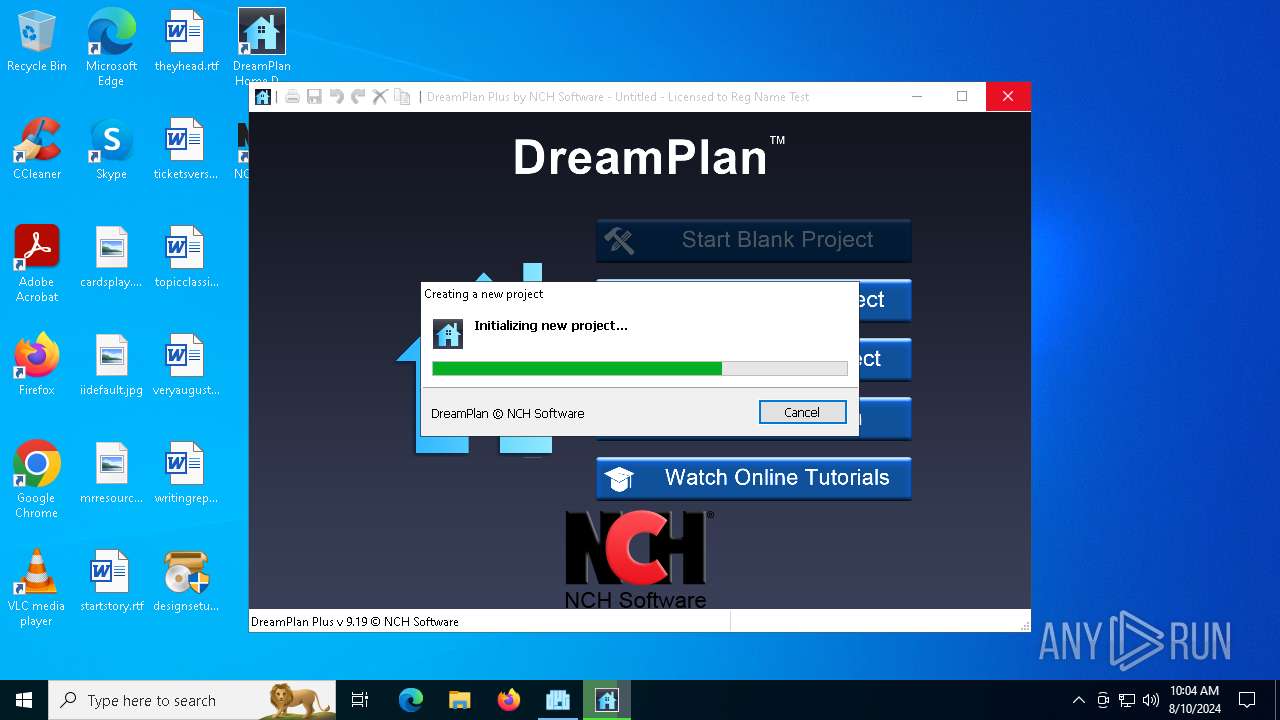Select topicclassi document on desktop
1280x720 pixels.
[x=186, y=258]
